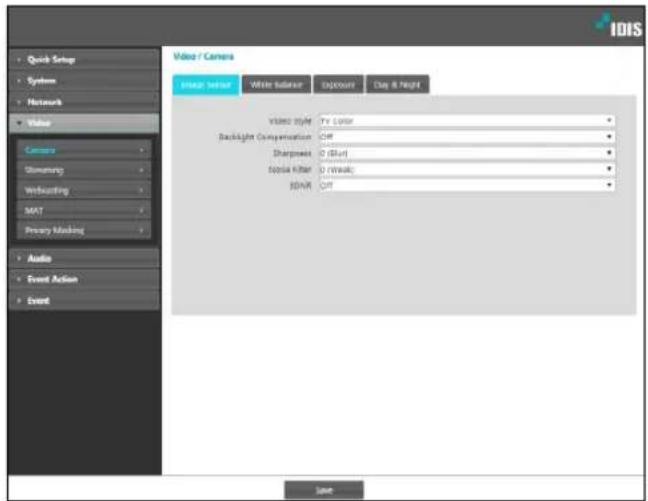Open the Noise Filter dropdown
This screenshot has height=501, width=648.
tap(467, 169)
